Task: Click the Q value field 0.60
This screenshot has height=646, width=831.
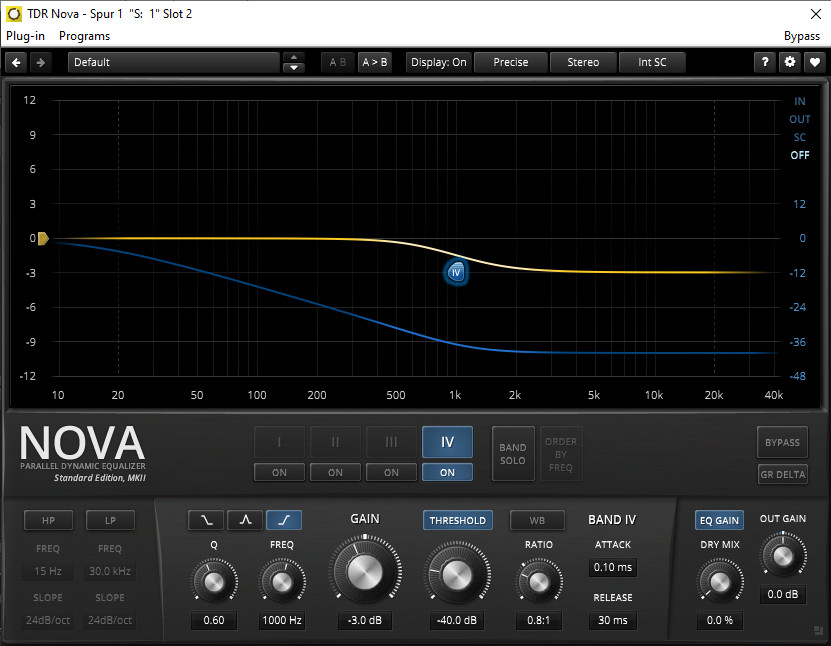Action: click(214, 620)
